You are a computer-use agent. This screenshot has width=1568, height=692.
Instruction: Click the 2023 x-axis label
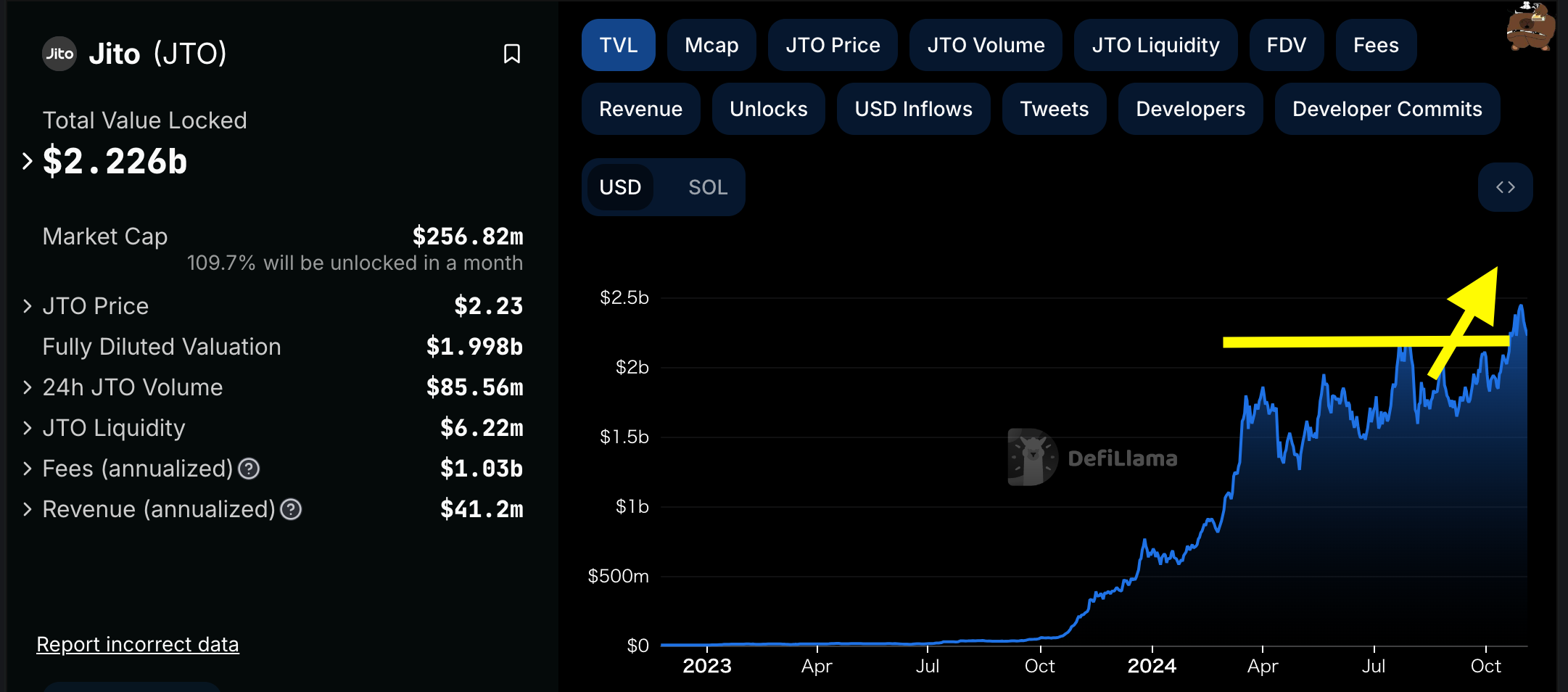coord(707,666)
